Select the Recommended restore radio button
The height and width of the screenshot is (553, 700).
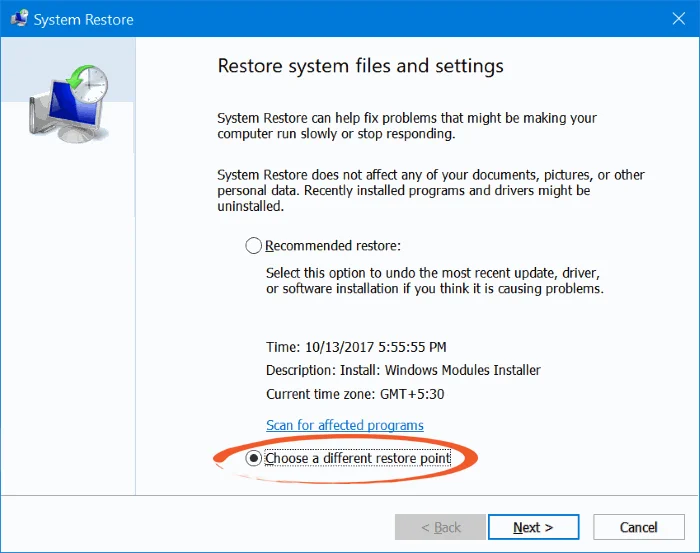254,245
